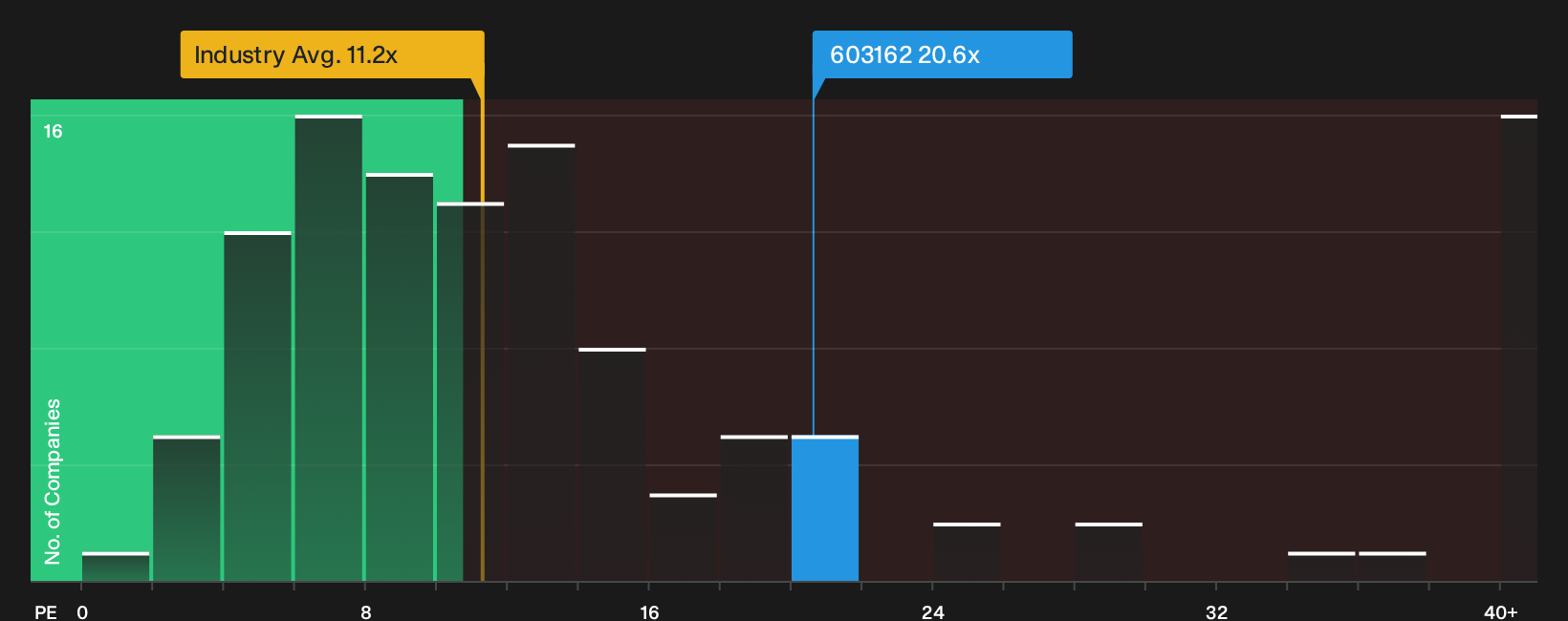Click the Industry Avg. 11.2x label

coord(332,54)
